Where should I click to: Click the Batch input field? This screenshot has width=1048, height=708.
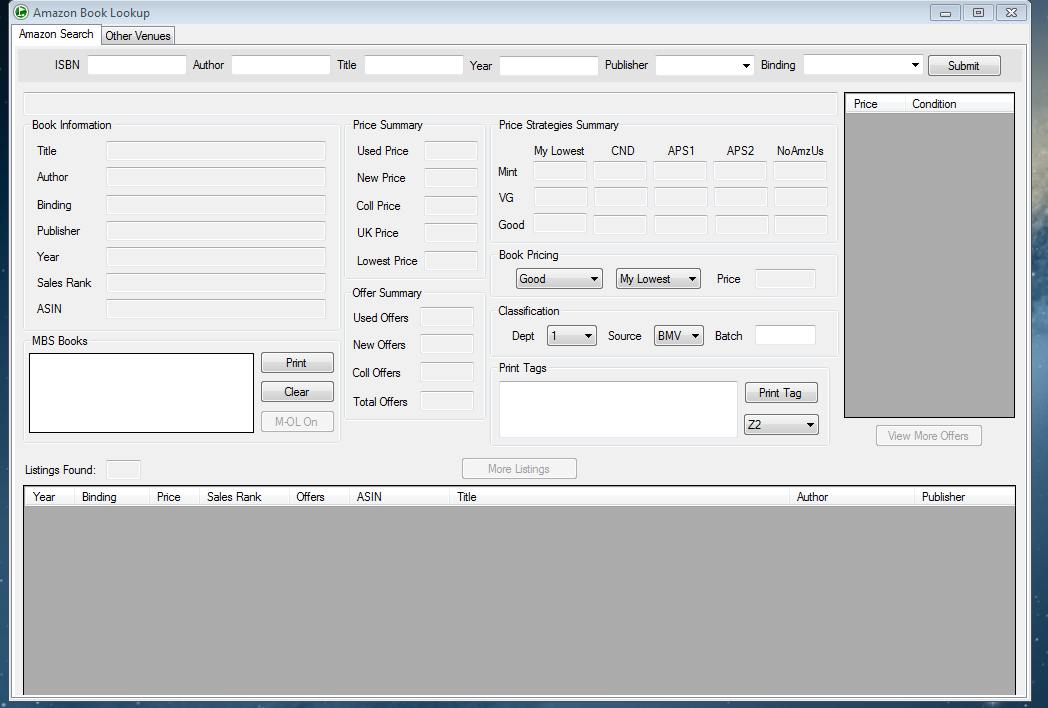[785, 336]
